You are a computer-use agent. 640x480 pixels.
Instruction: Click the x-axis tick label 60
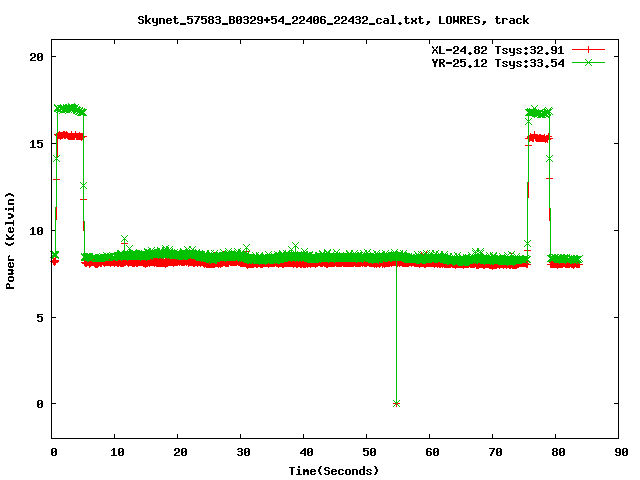tap(432, 452)
